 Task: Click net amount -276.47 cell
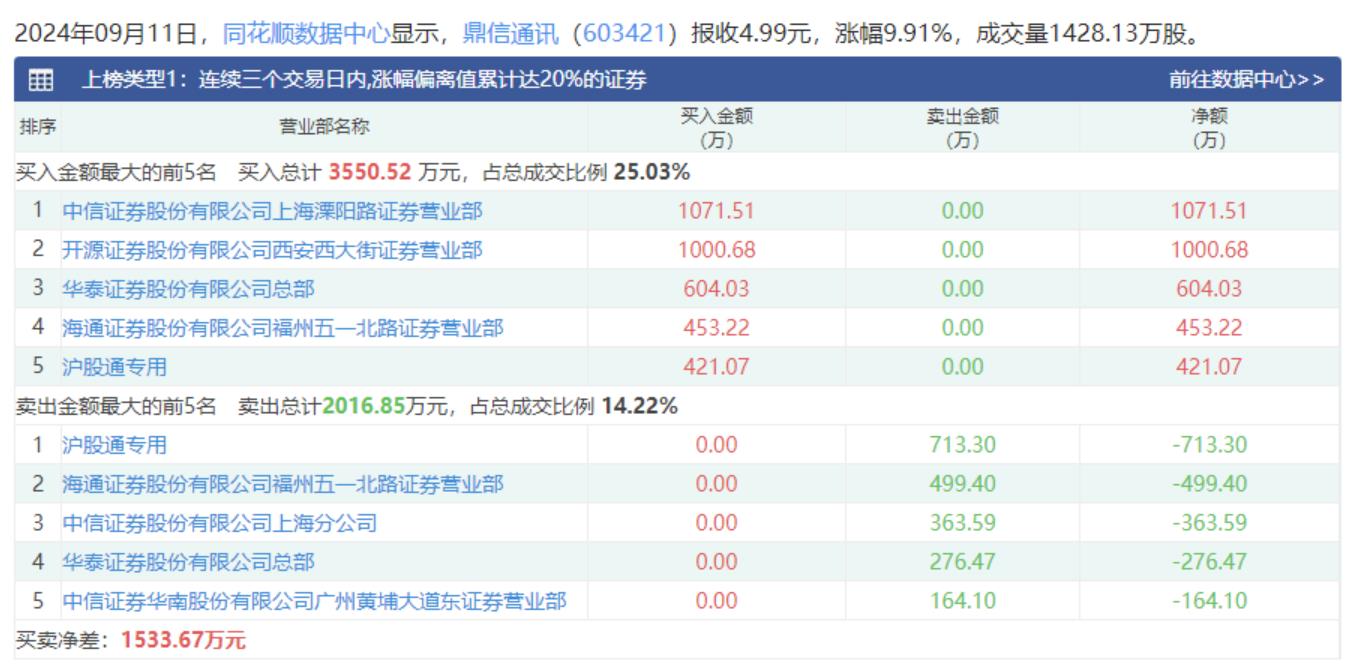click(x=1209, y=562)
